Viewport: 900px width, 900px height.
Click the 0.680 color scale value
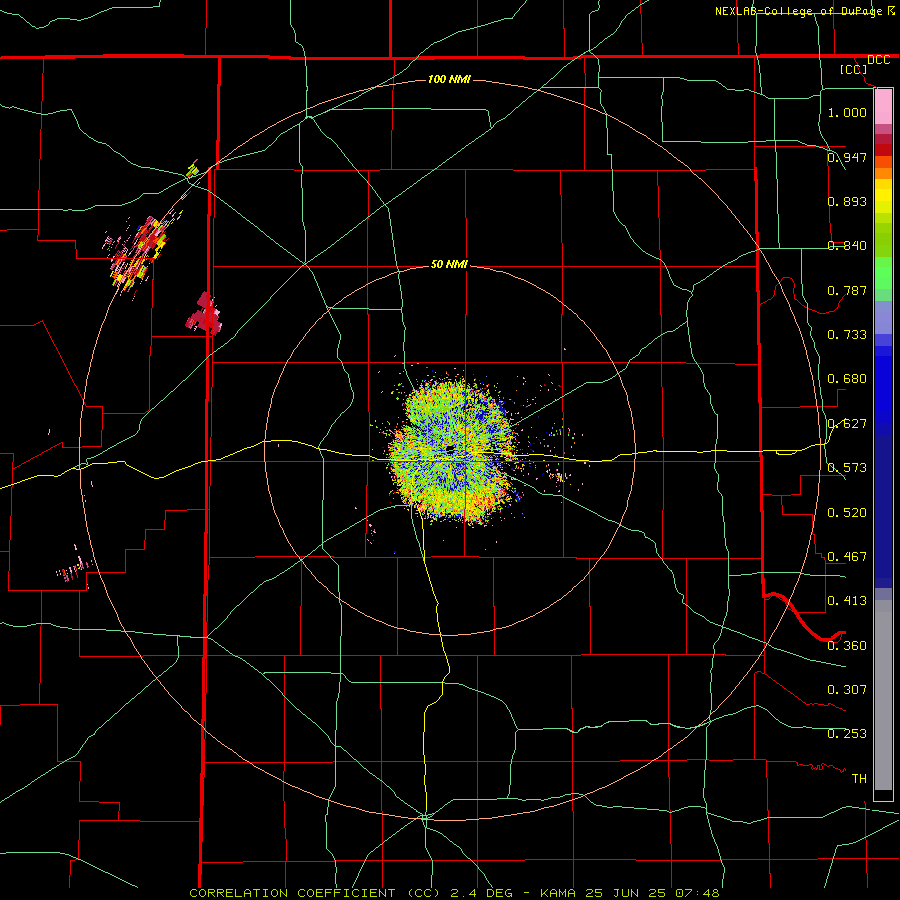(x=847, y=379)
